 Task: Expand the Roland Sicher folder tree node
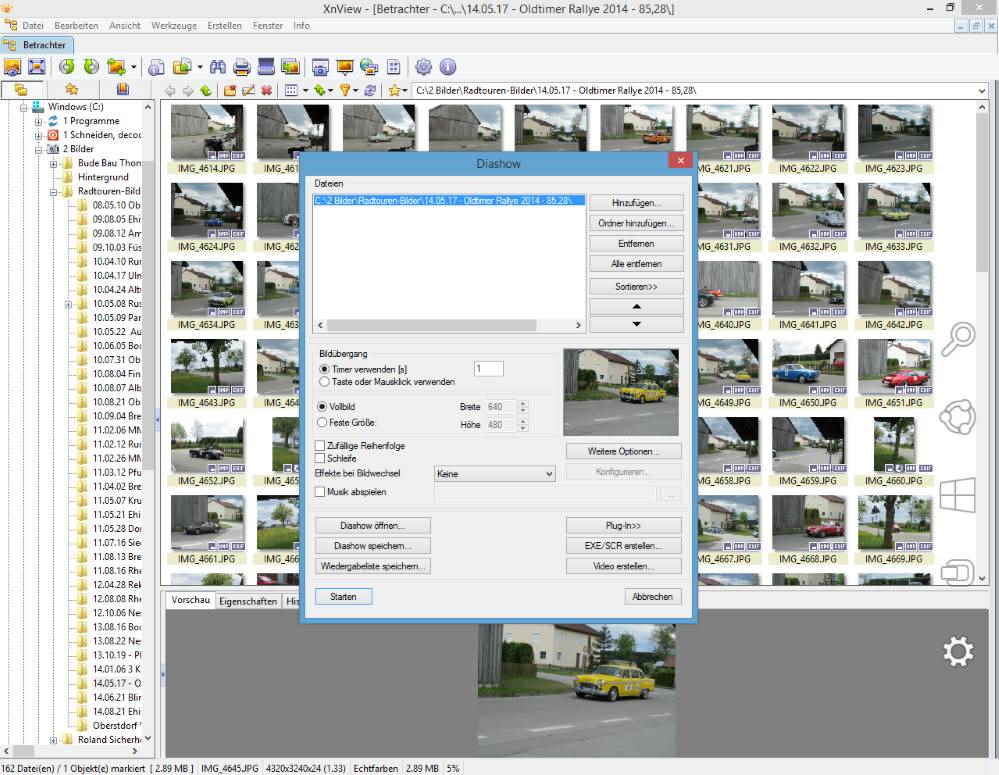tap(53, 740)
